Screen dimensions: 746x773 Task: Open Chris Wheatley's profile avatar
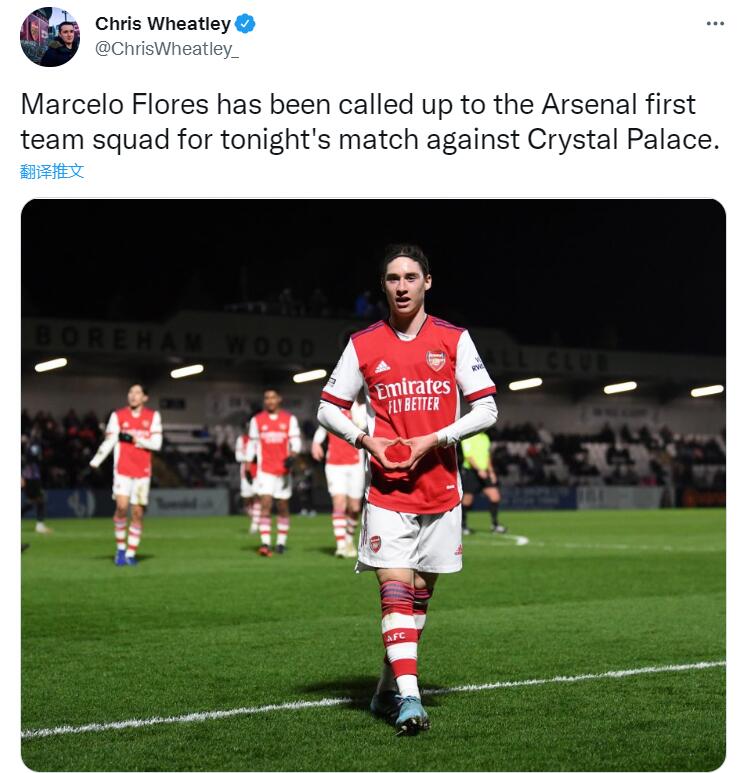[50, 37]
